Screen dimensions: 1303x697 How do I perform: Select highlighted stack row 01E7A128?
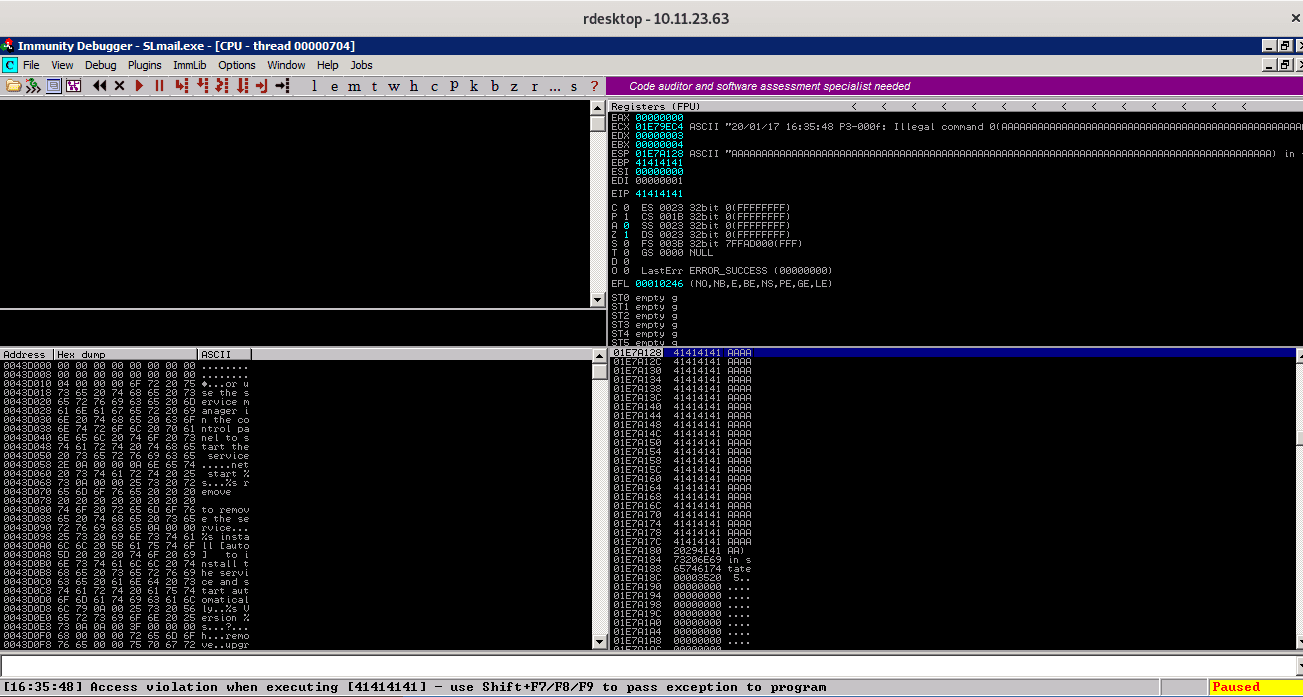pos(953,353)
